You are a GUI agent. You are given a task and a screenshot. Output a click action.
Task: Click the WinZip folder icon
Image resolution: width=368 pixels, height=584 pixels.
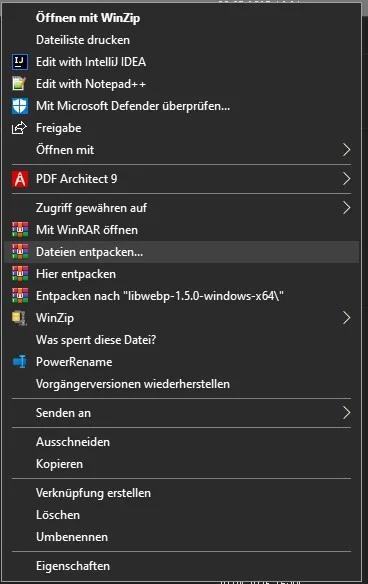coord(20,318)
